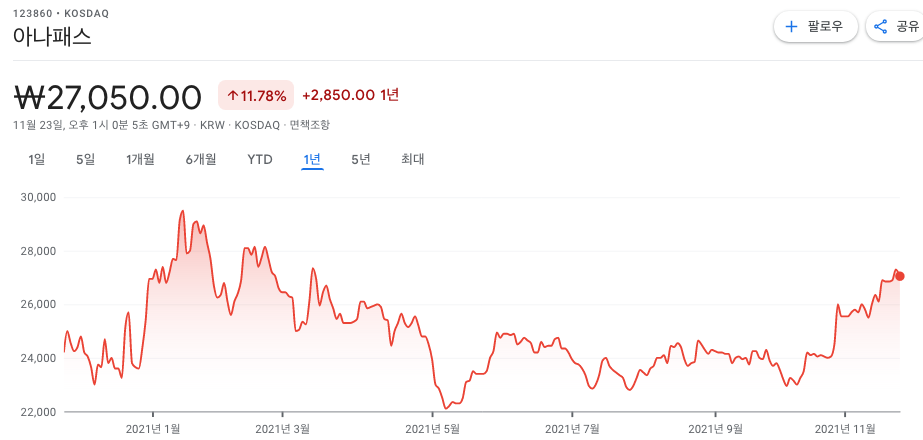Screen dimensions: 923x440
Task: Click the 2021년 9월 x-axis label
Action: 715,429
